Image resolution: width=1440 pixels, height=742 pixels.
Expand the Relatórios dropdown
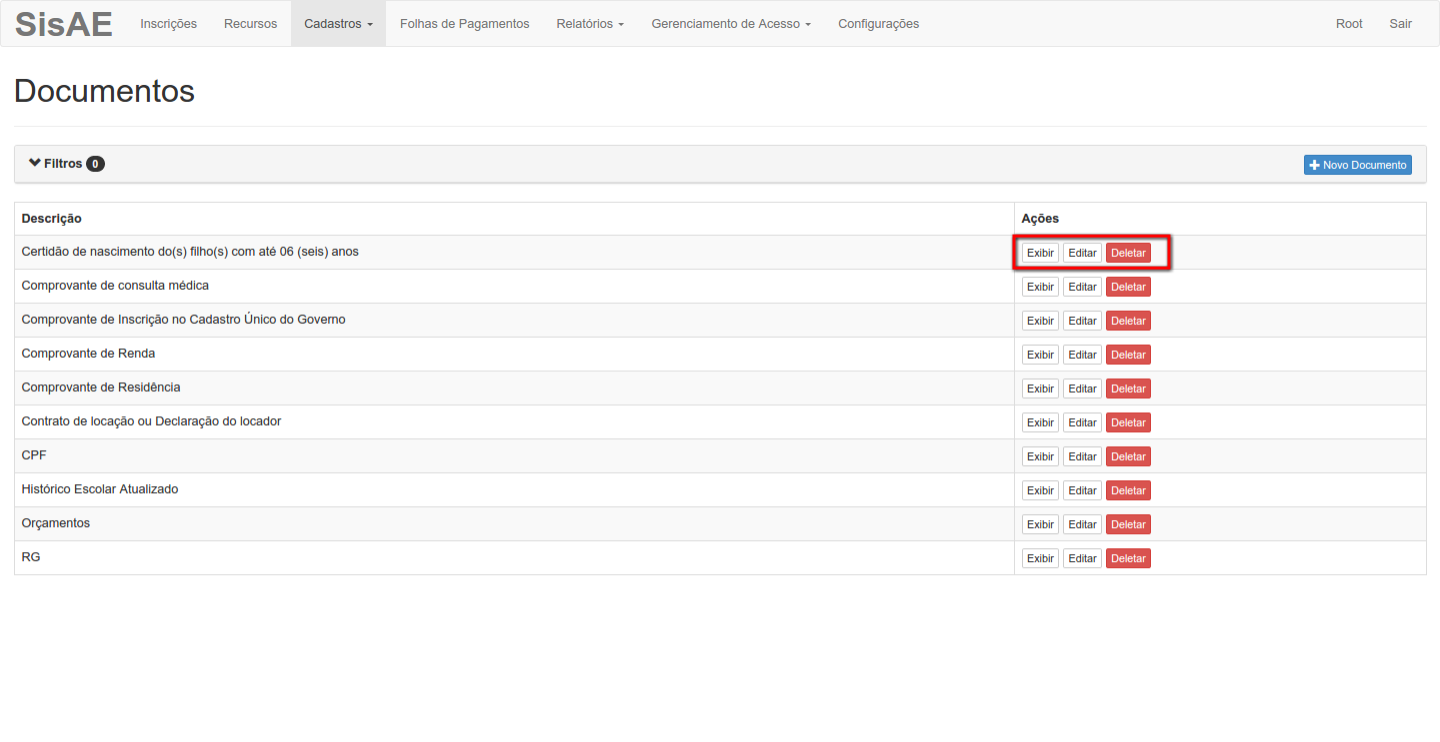click(x=590, y=24)
